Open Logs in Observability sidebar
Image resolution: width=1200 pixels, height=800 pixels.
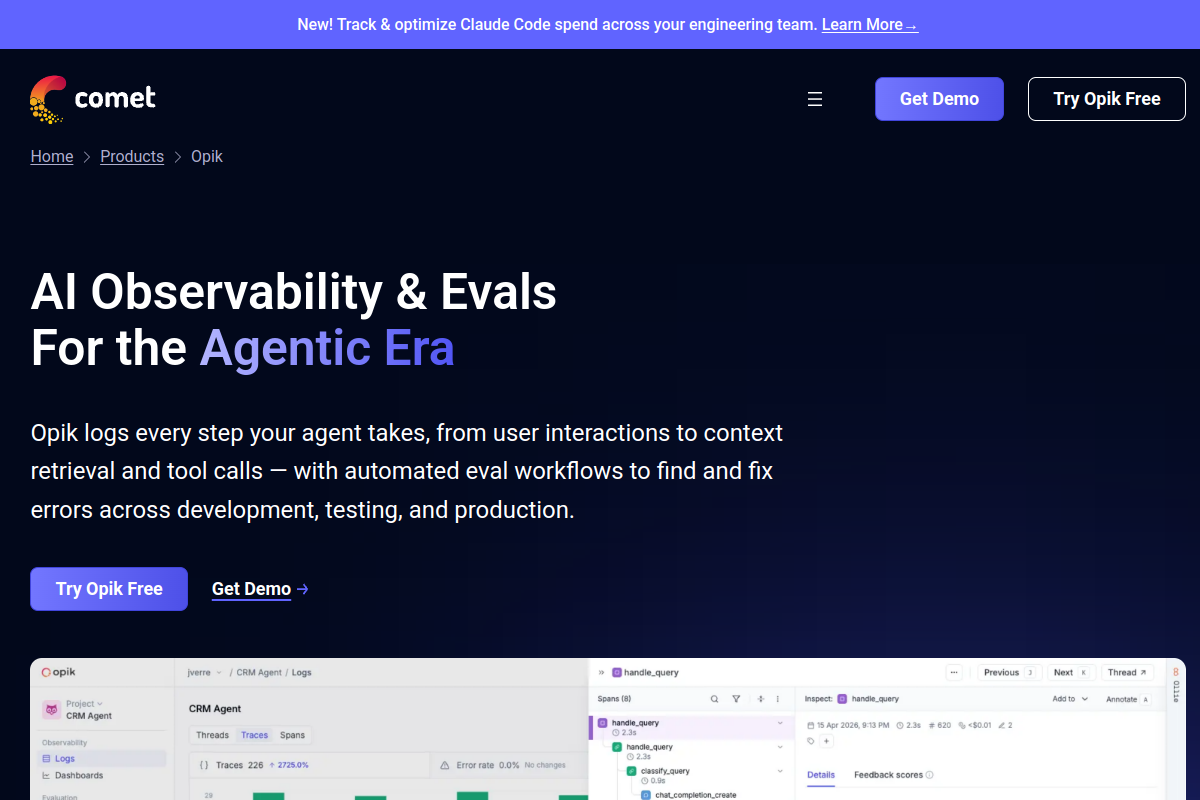click(x=103, y=759)
